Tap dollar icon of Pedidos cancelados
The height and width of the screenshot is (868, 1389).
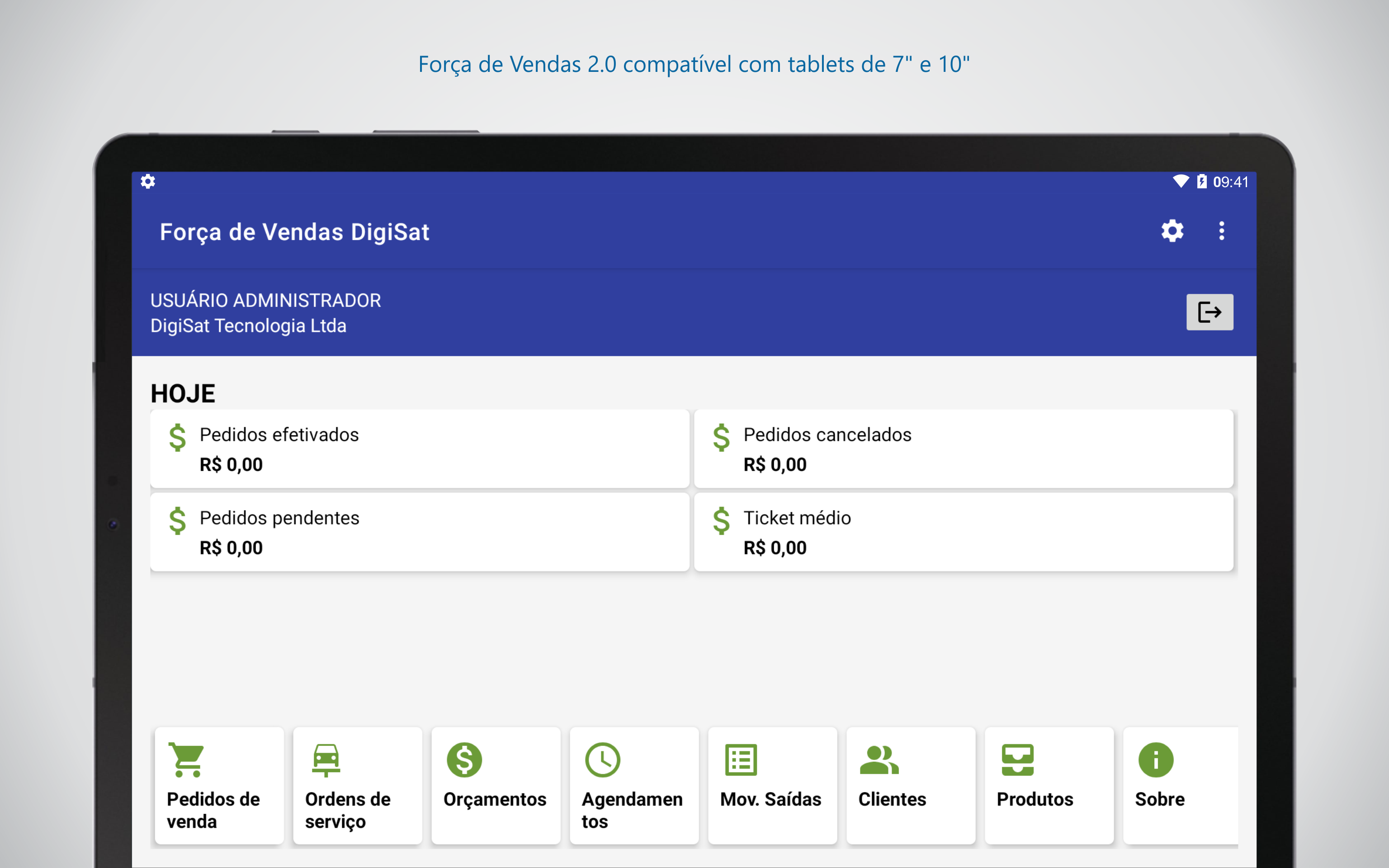(722, 438)
